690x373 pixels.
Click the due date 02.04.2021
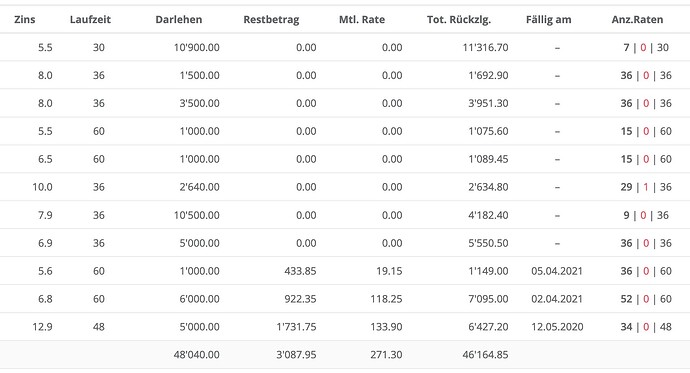pyautogui.click(x=557, y=299)
